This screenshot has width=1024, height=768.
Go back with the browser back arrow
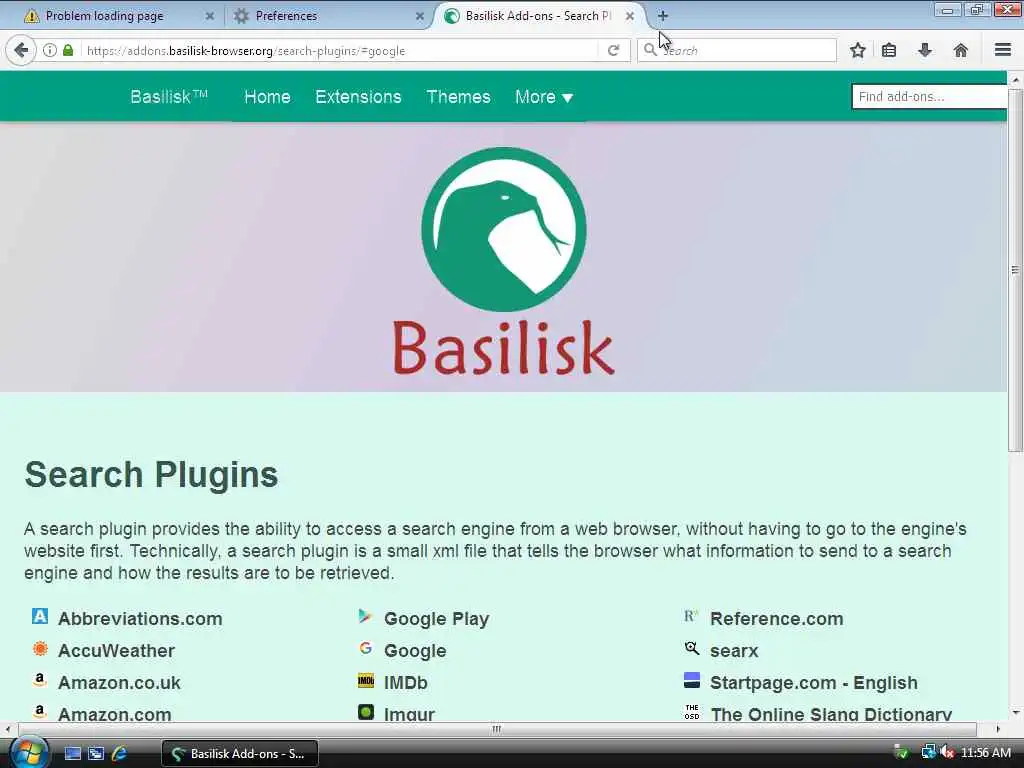21,50
